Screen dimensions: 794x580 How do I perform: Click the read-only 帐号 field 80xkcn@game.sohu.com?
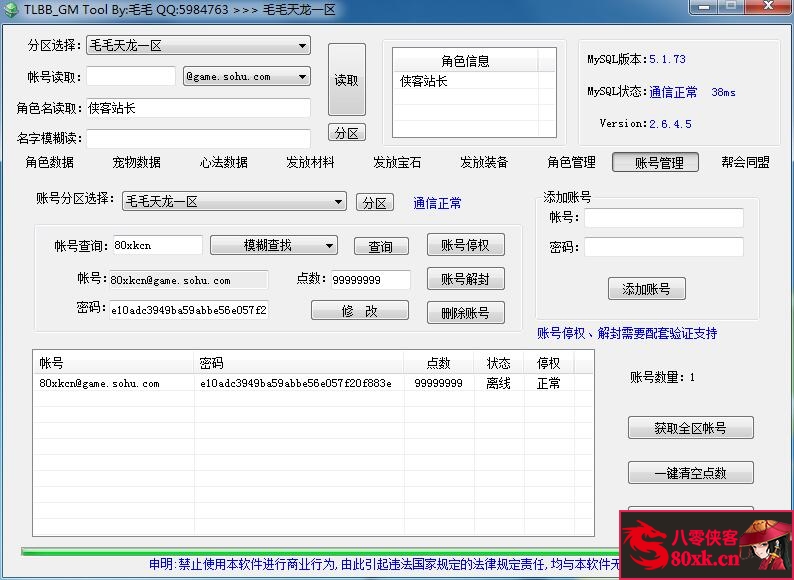189,280
